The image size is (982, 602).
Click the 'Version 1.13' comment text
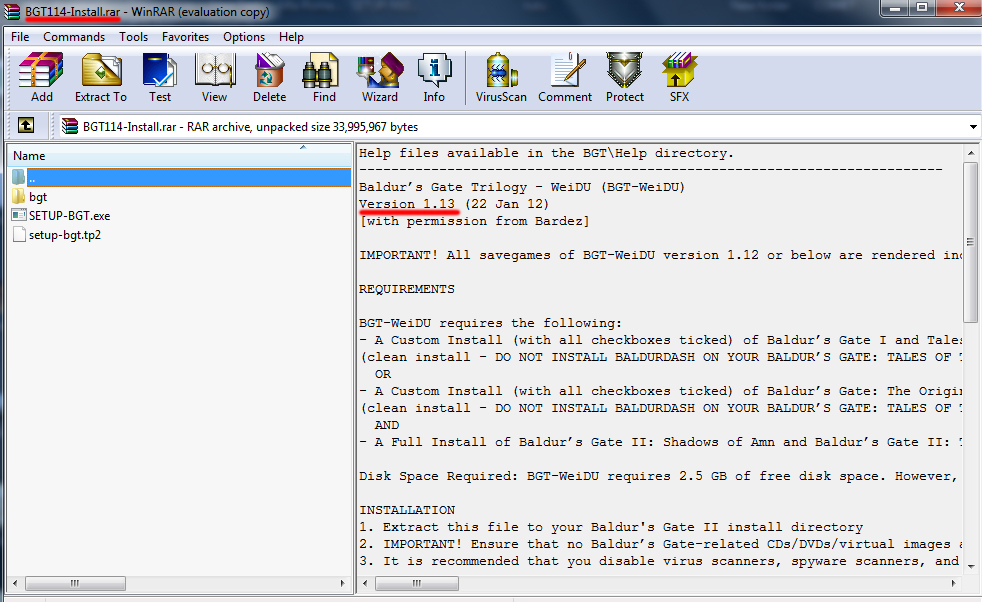pos(407,204)
